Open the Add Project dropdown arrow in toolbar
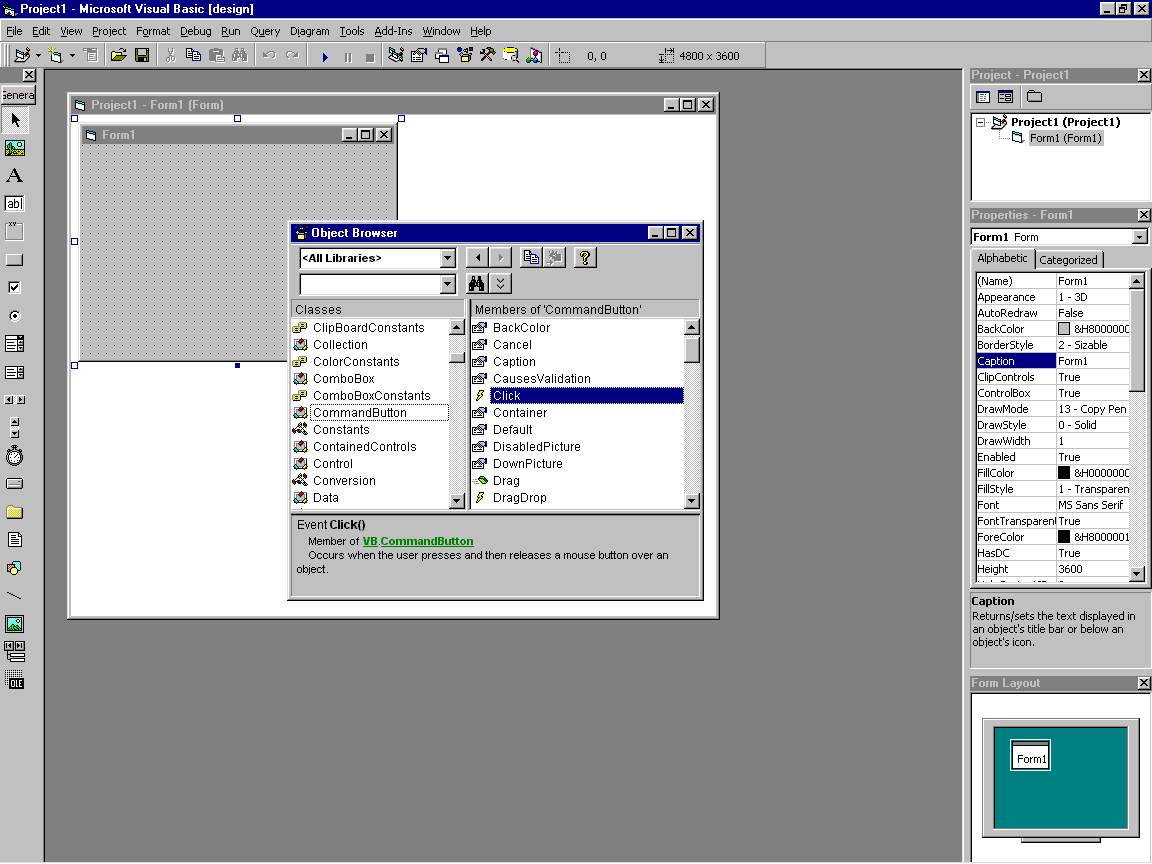The height and width of the screenshot is (864, 1152). point(38,56)
